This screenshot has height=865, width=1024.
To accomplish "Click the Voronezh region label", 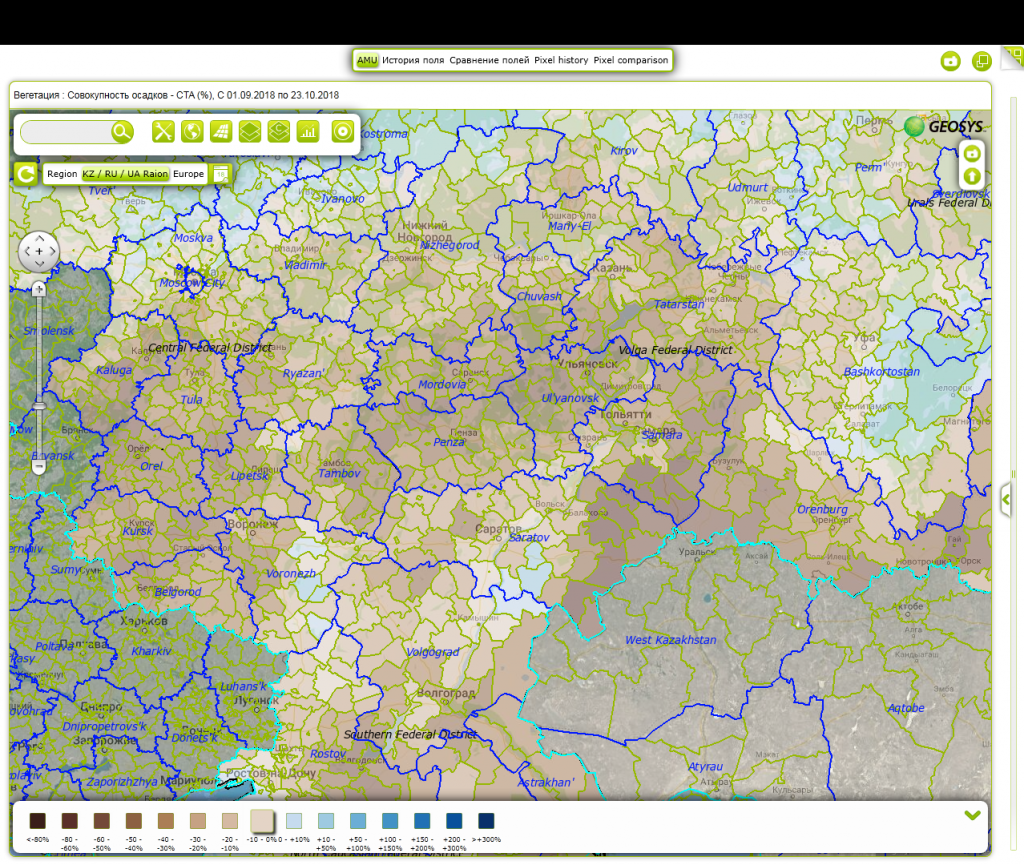I will pos(291,574).
